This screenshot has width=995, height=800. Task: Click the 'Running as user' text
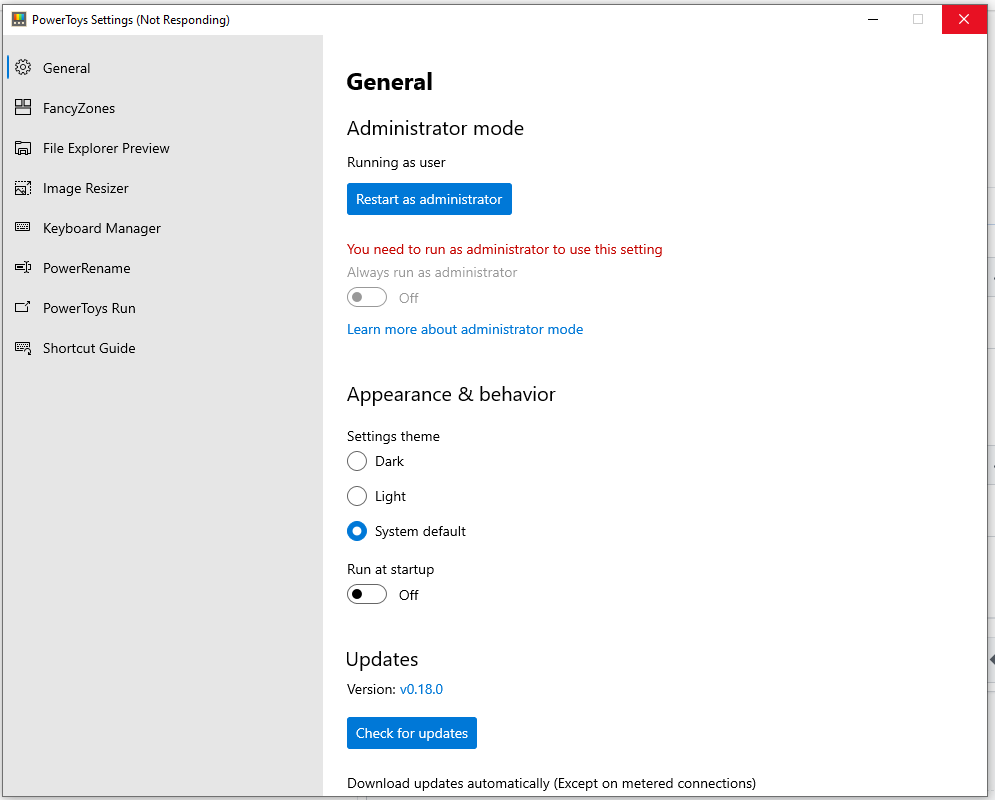[396, 162]
